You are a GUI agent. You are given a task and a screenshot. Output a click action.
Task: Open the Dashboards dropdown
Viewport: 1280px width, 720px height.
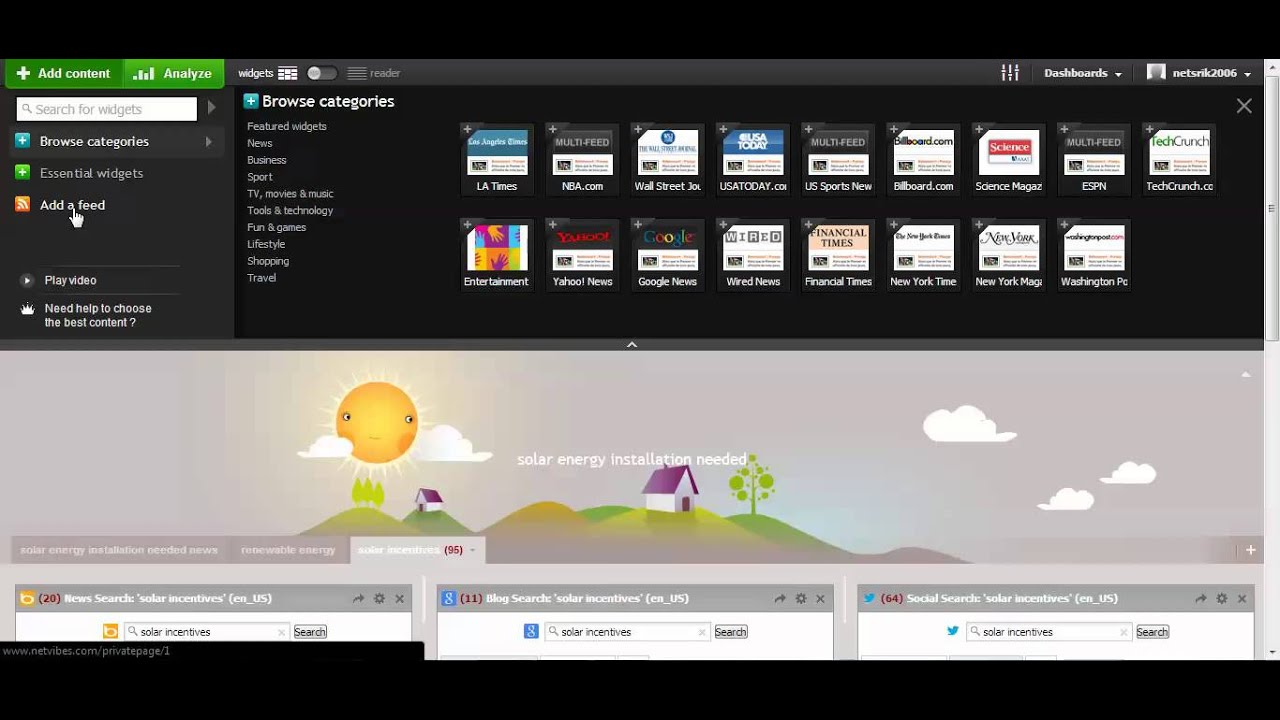[1082, 73]
